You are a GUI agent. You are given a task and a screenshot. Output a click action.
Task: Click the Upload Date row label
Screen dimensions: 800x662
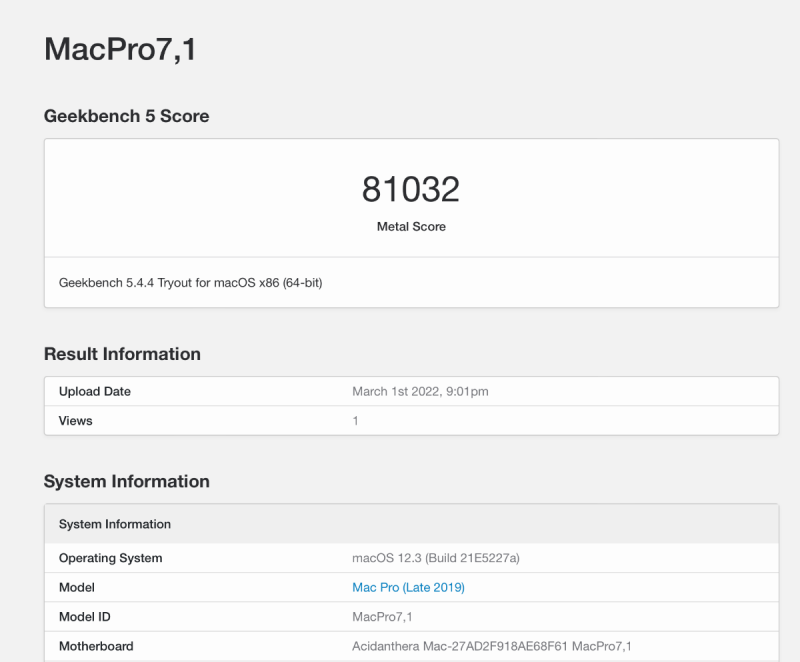[x=95, y=391]
